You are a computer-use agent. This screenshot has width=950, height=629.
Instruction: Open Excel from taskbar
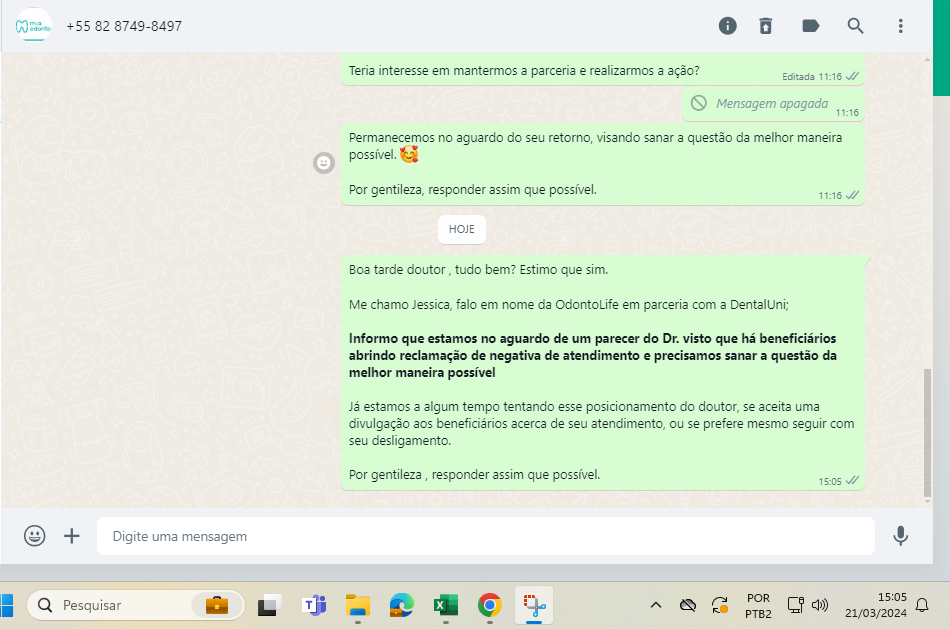pyautogui.click(x=446, y=605)
